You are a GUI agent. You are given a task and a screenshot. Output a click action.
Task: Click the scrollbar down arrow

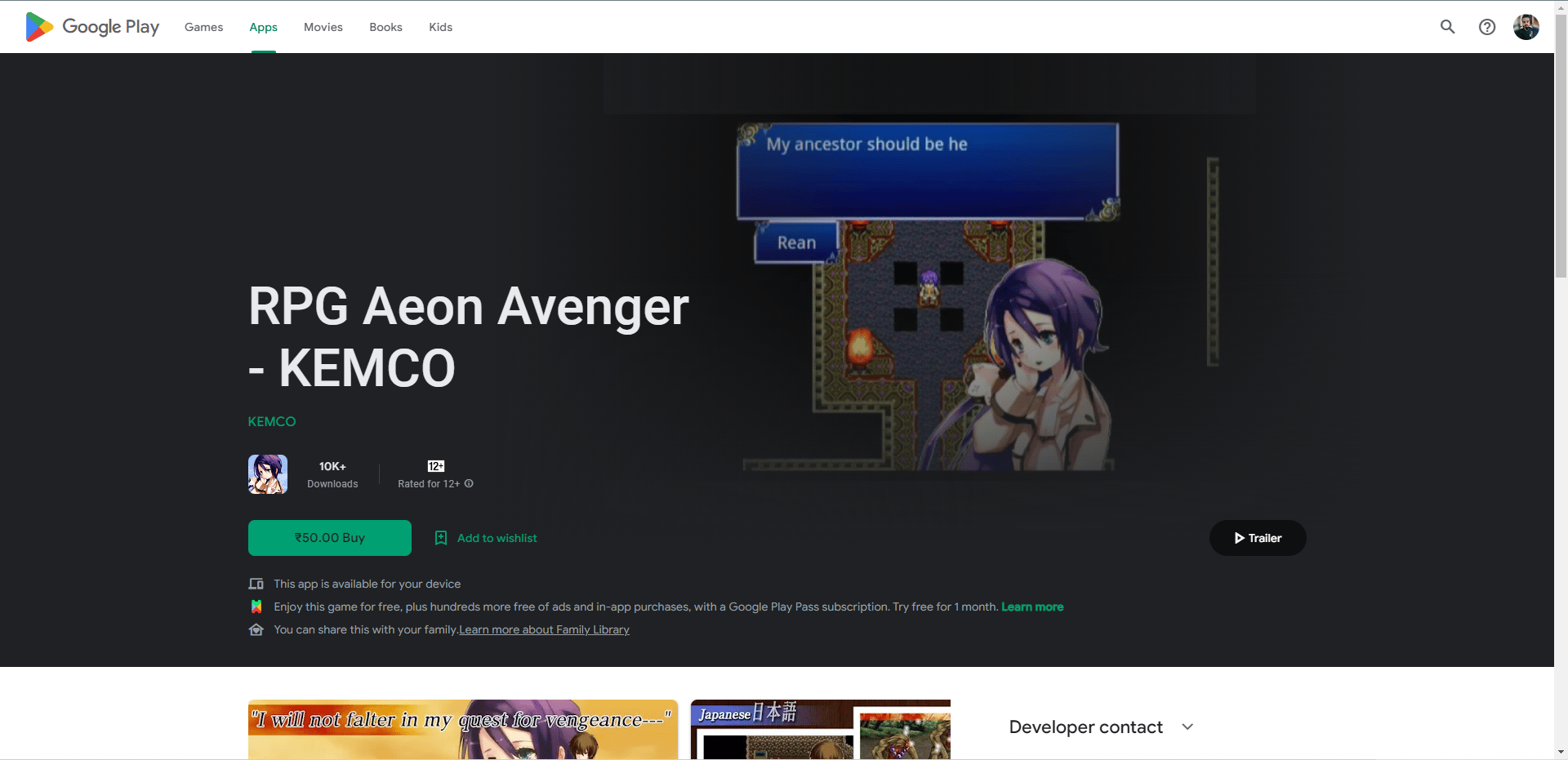pyautogui.click(x=1561, y=752)
